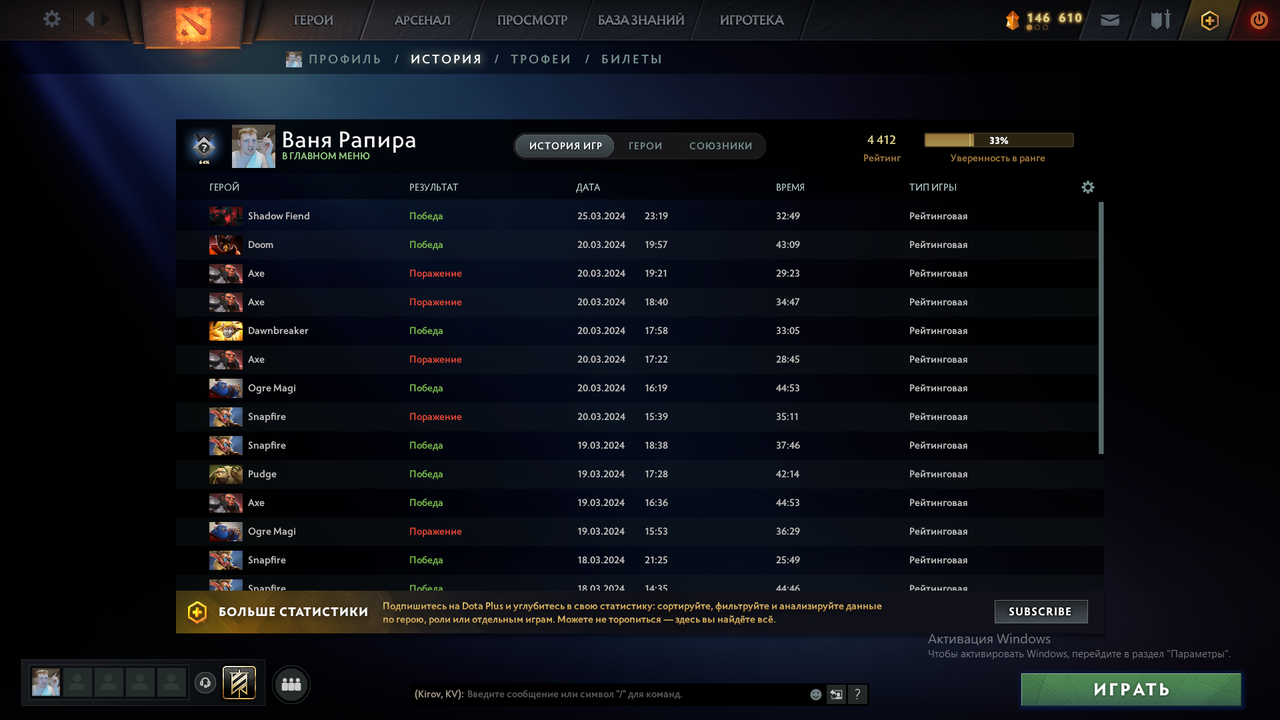Image resolution: width=1280 pixels, height=720 pixels.
Task: Click the ГЕРОЙ column header
Action: [224, 188]
